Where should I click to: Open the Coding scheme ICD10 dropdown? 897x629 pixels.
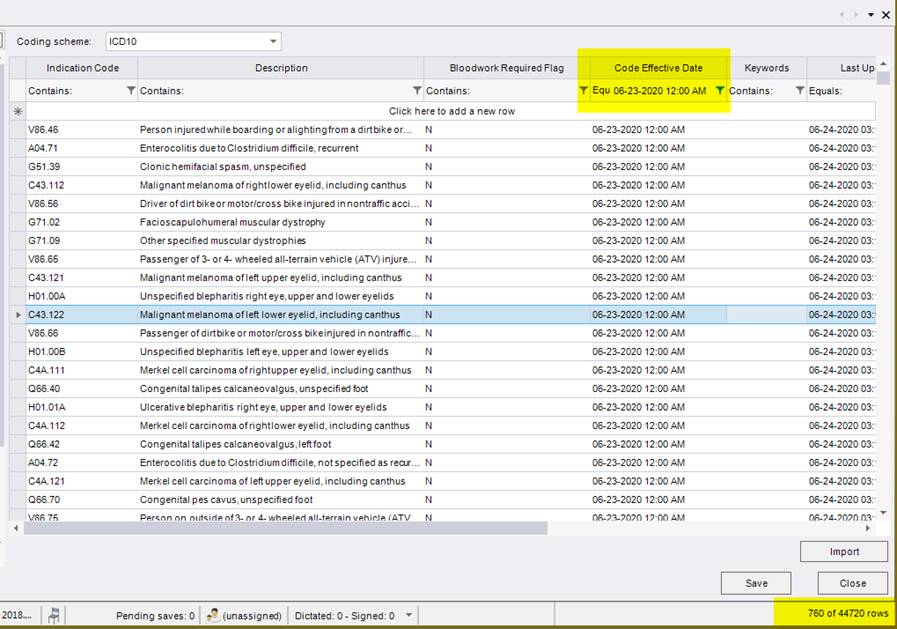[x=273, y=42]
